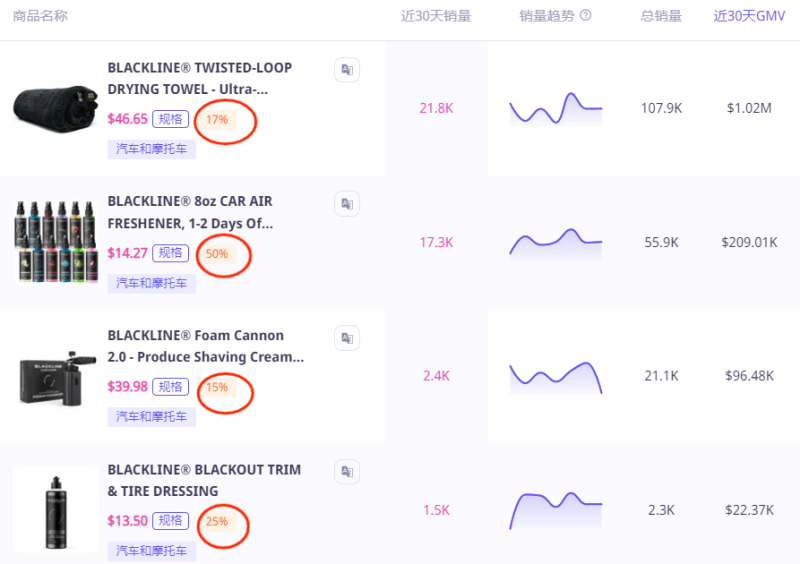Open Car Air Freshener product thumbnail
The image size is (800, 564).
56,242
